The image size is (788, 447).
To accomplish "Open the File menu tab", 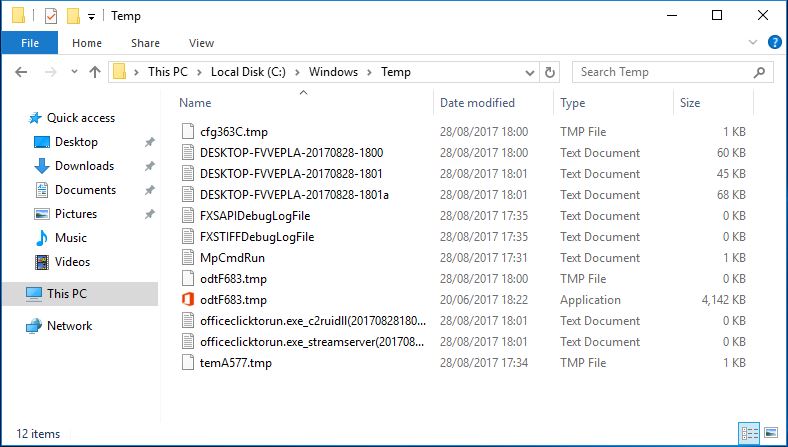I will click(x=30, y=43).
